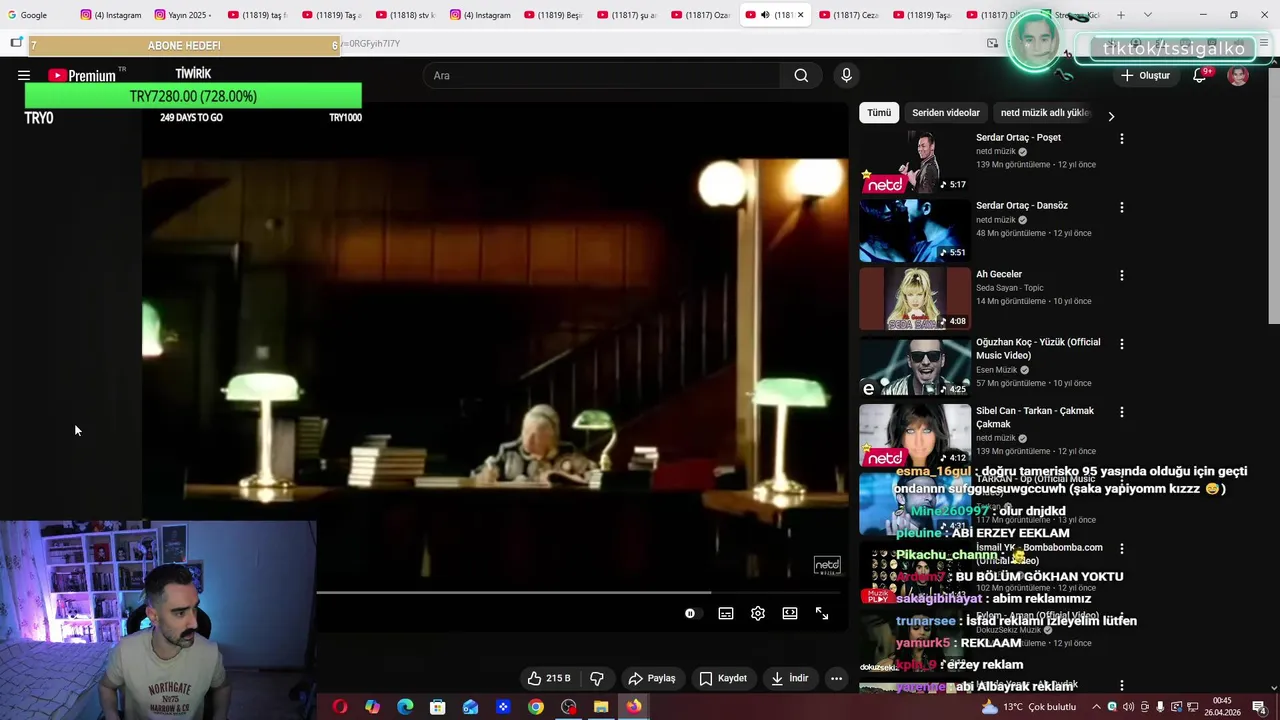This screenshot has width=1280, height=720.
Task: Go to YouTube Premium home logo
Action: (82, 75)
